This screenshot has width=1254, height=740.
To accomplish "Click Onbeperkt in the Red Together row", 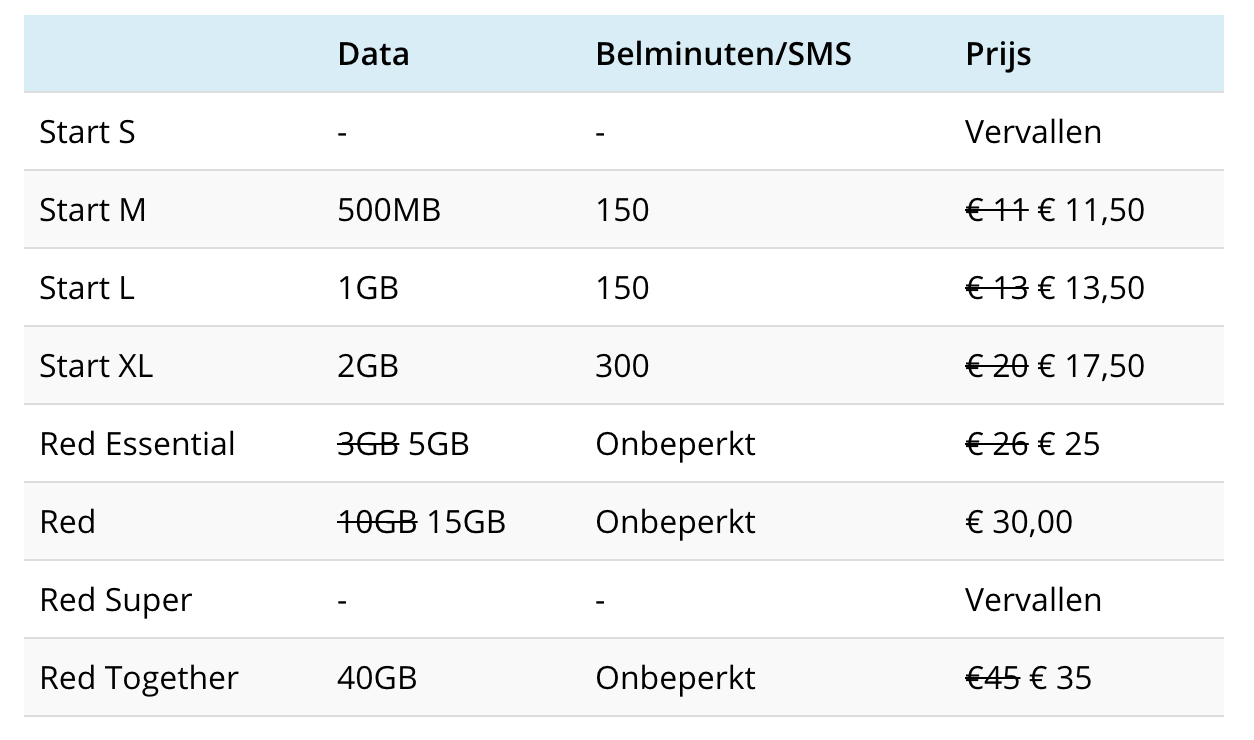I will click(675, 678).
